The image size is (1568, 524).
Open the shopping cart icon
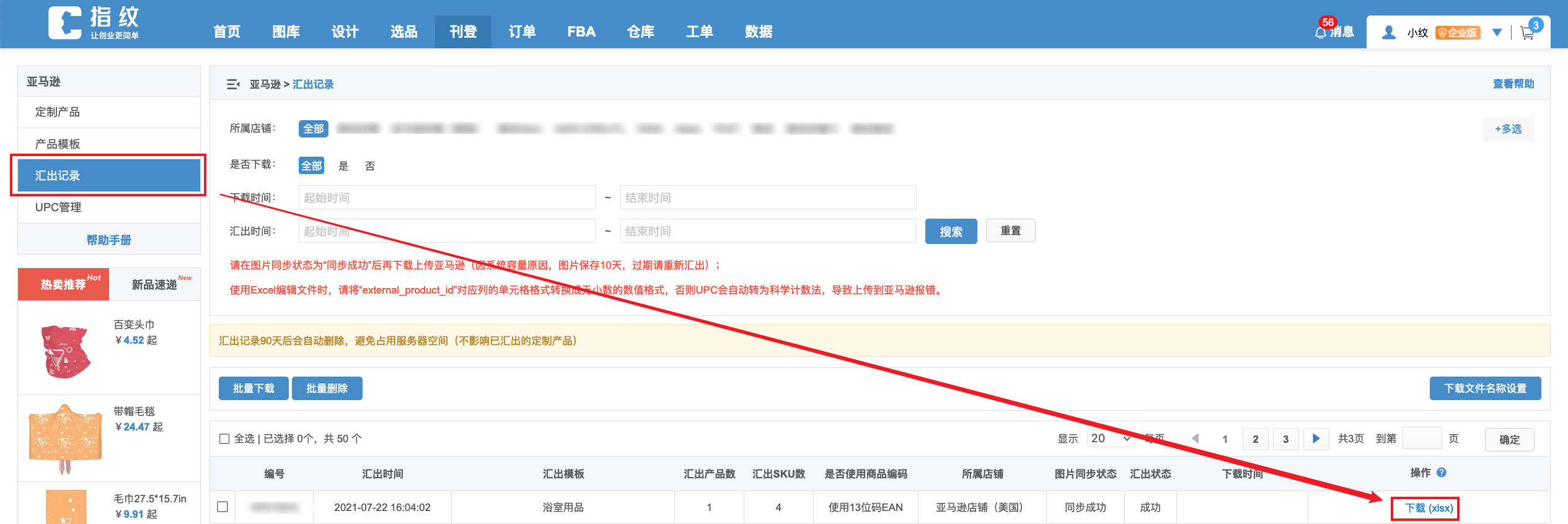point(1528,33)
